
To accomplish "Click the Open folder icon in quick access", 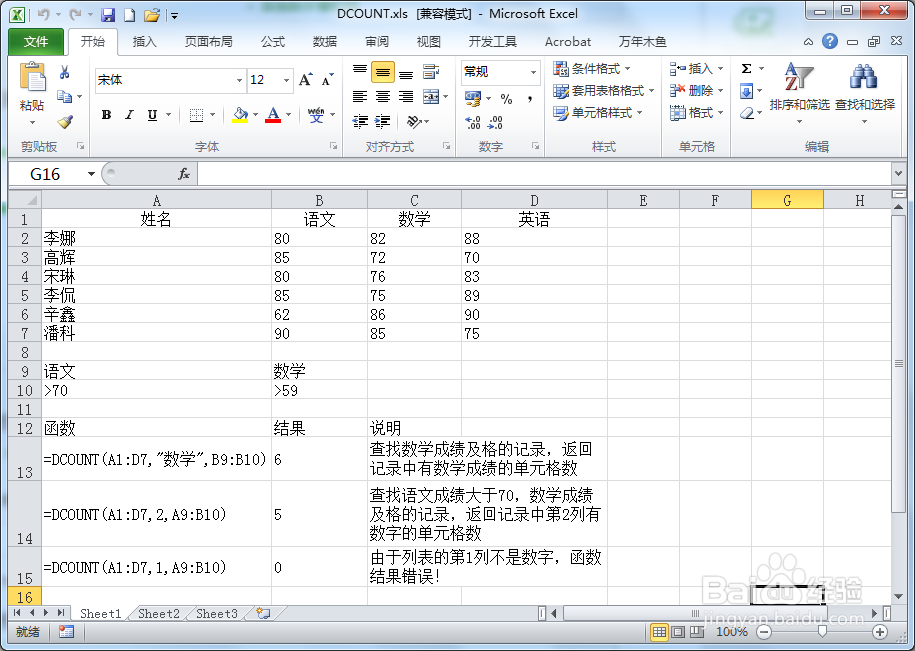I will (x=152, y=15).
